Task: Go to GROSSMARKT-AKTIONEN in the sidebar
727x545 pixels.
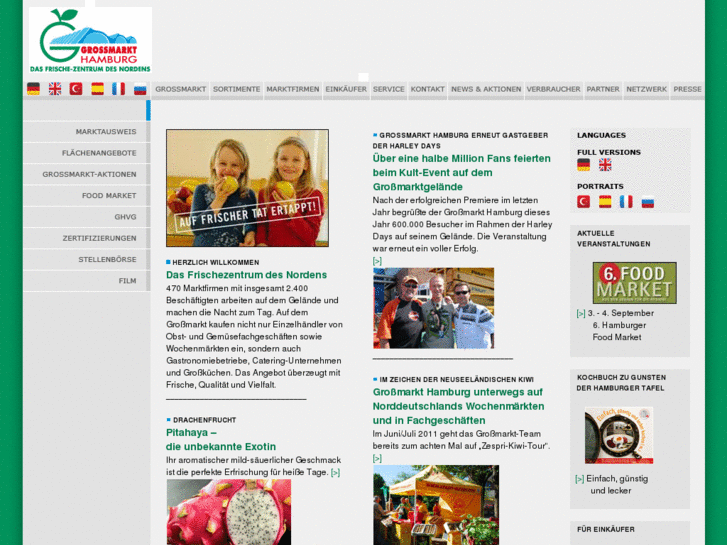Action: [87, 174]
